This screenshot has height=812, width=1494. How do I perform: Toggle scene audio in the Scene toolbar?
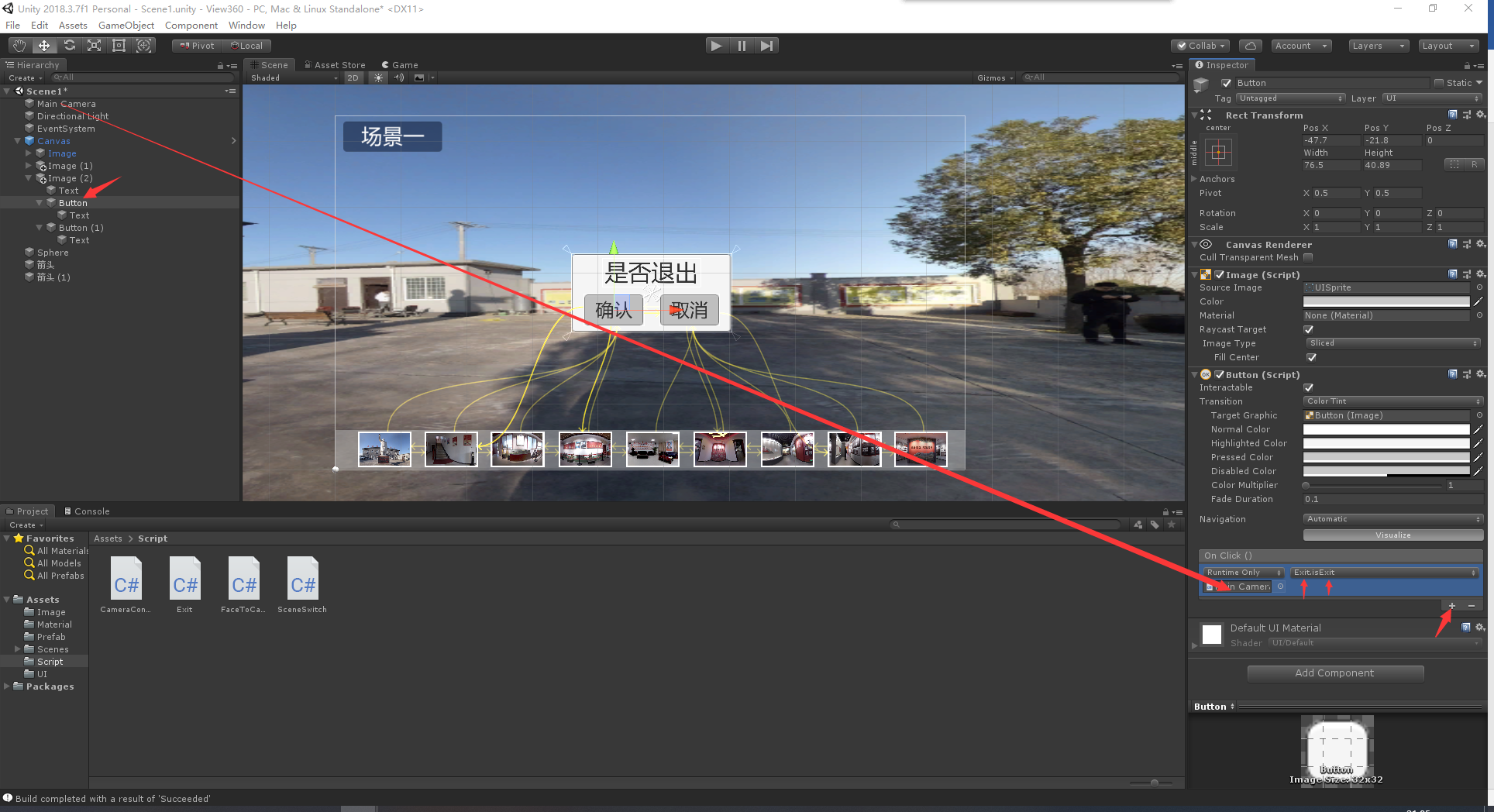point(398,77)
